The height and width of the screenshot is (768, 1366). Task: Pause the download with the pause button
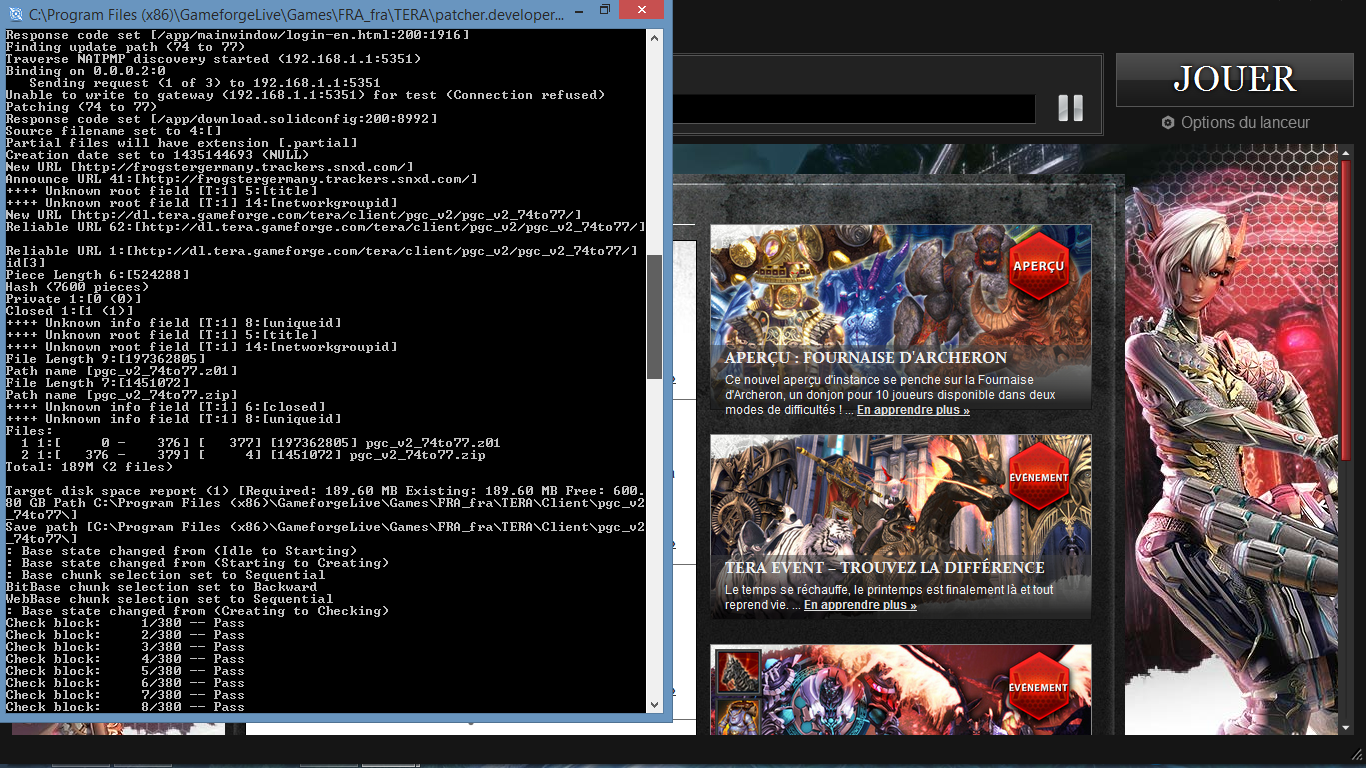coord(1070,108)
